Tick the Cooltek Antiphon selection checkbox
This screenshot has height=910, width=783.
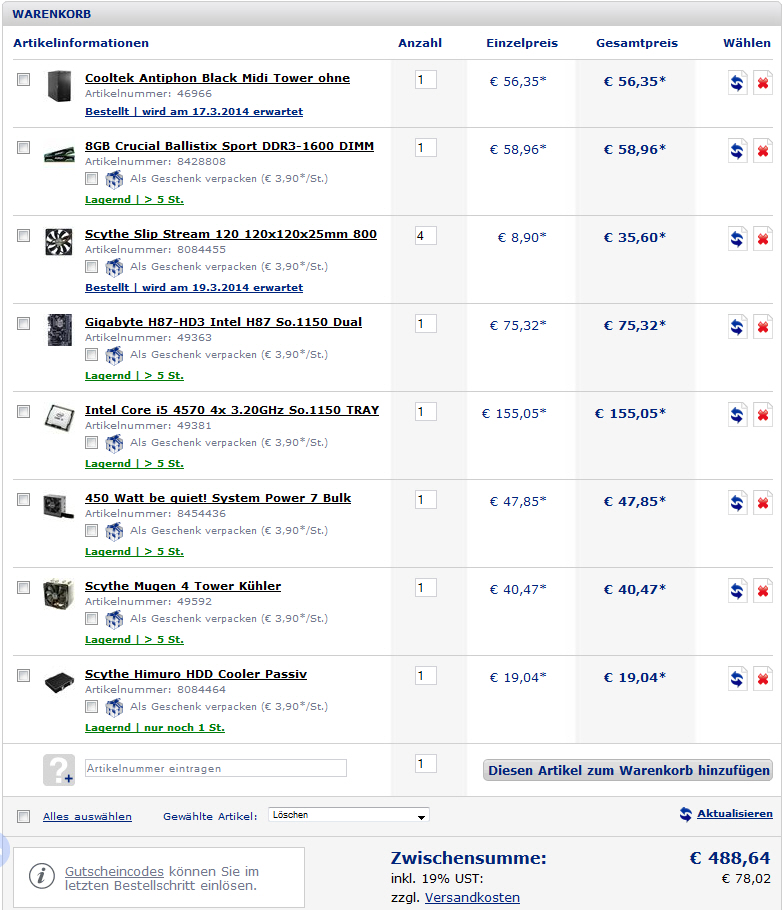[23, 80]
